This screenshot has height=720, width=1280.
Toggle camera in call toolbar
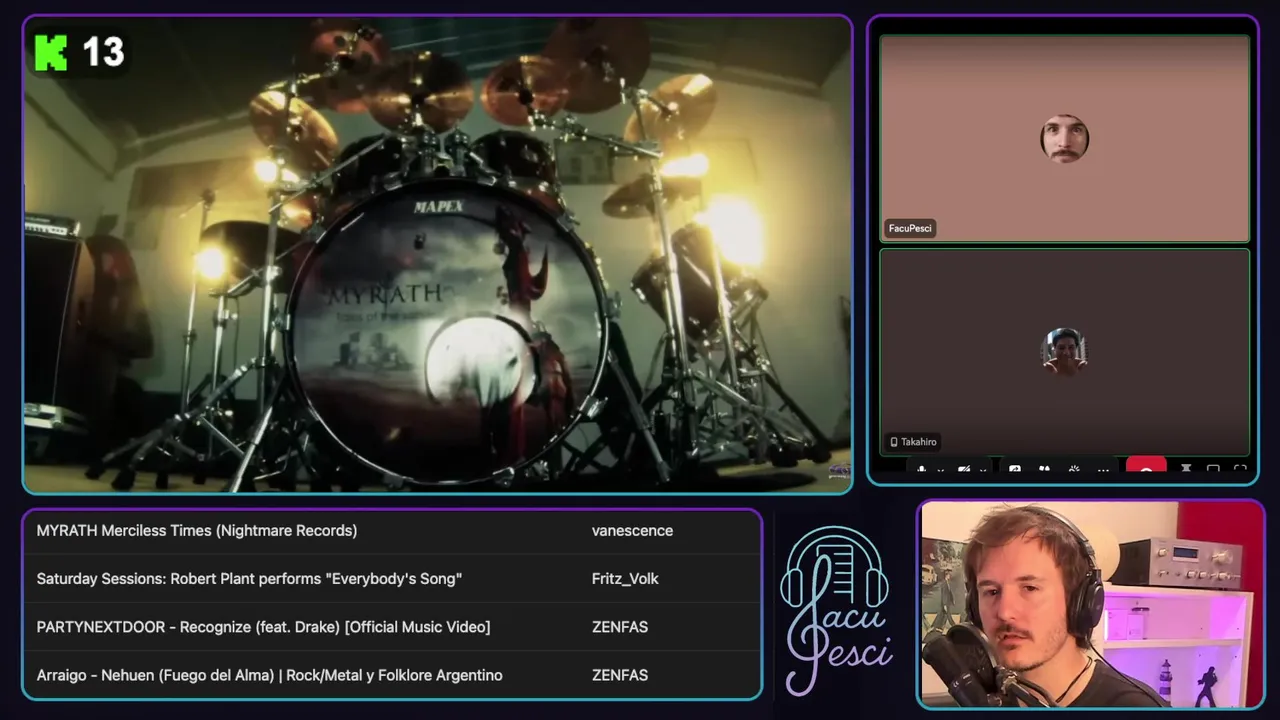tap(964, 469)
